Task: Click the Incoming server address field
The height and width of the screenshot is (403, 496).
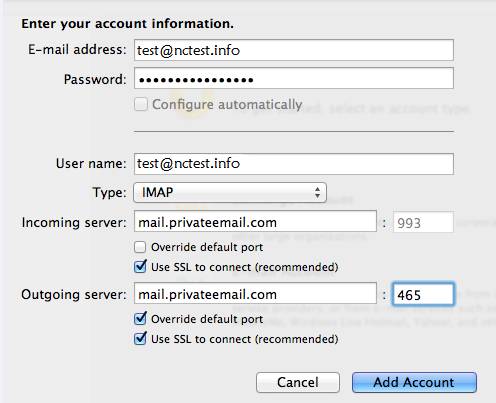Action: pyautogui.click(x=255, y=221)
